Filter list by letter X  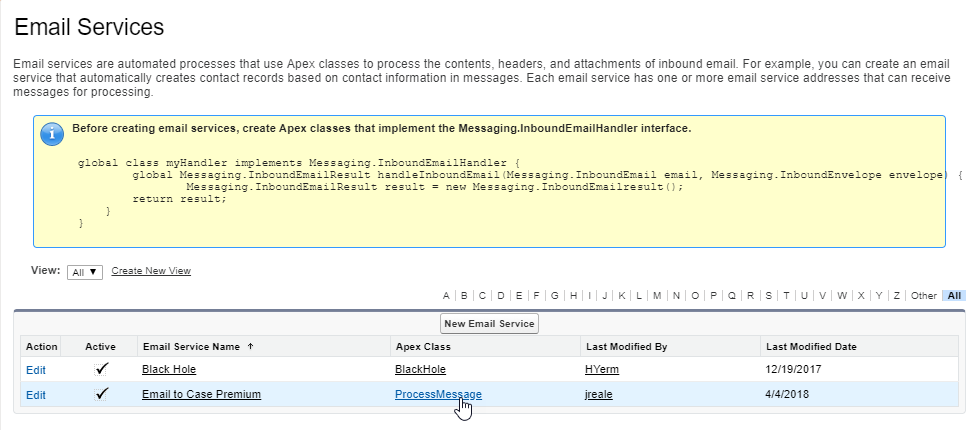click(x=861, y=296)
